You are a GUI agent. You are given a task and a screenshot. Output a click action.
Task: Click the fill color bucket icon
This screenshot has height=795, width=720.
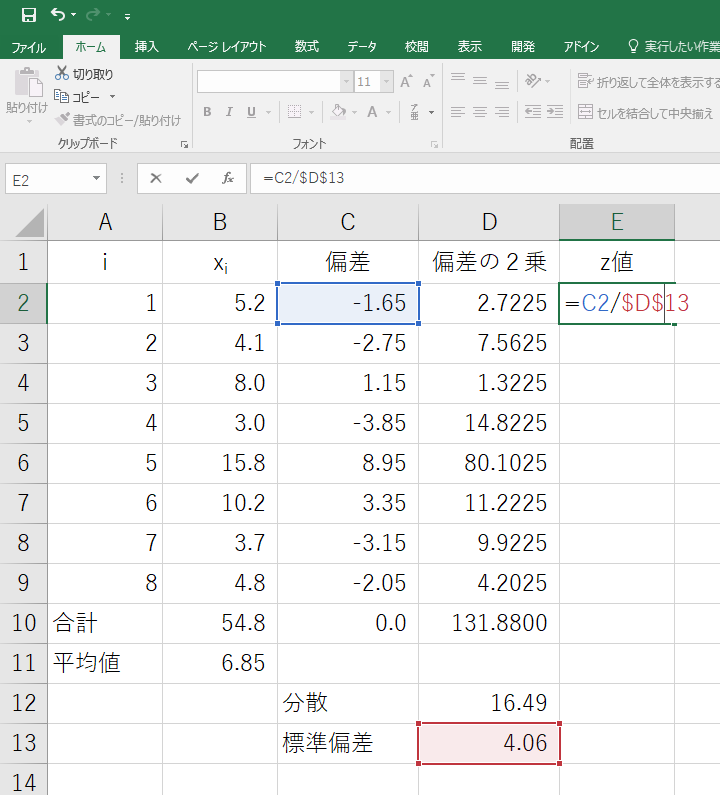point(339,112)
